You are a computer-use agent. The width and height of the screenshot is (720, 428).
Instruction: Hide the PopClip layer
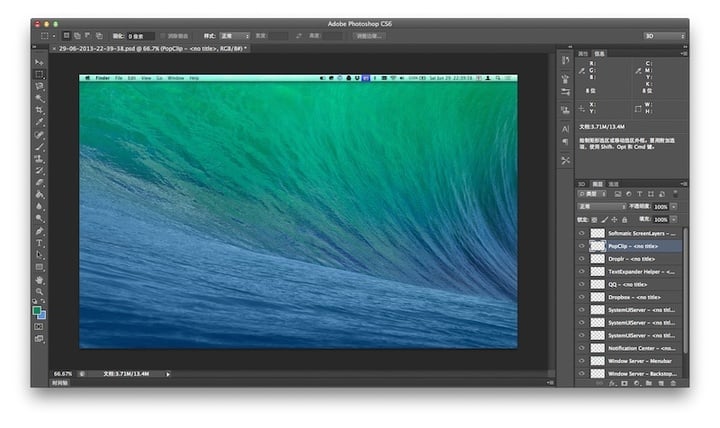click(582, 245)
